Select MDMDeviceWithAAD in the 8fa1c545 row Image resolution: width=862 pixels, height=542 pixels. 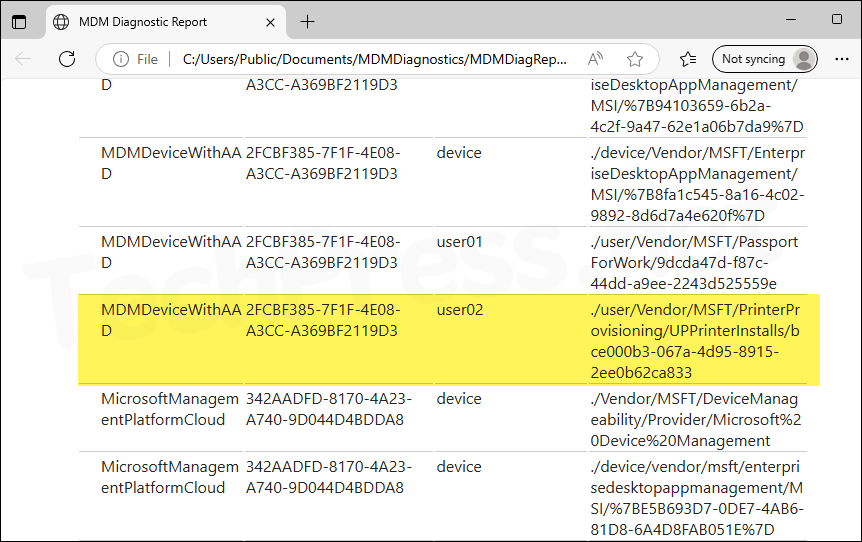coord(171,163)
